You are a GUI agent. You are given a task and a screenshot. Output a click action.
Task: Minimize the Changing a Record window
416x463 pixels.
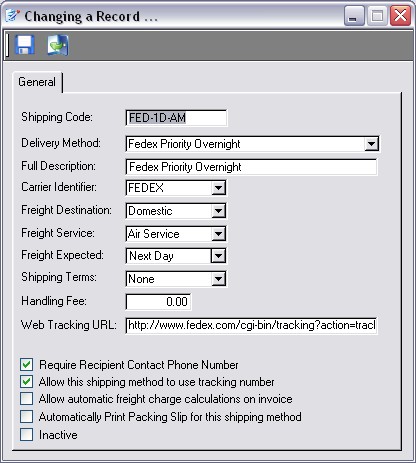(354, 15)
